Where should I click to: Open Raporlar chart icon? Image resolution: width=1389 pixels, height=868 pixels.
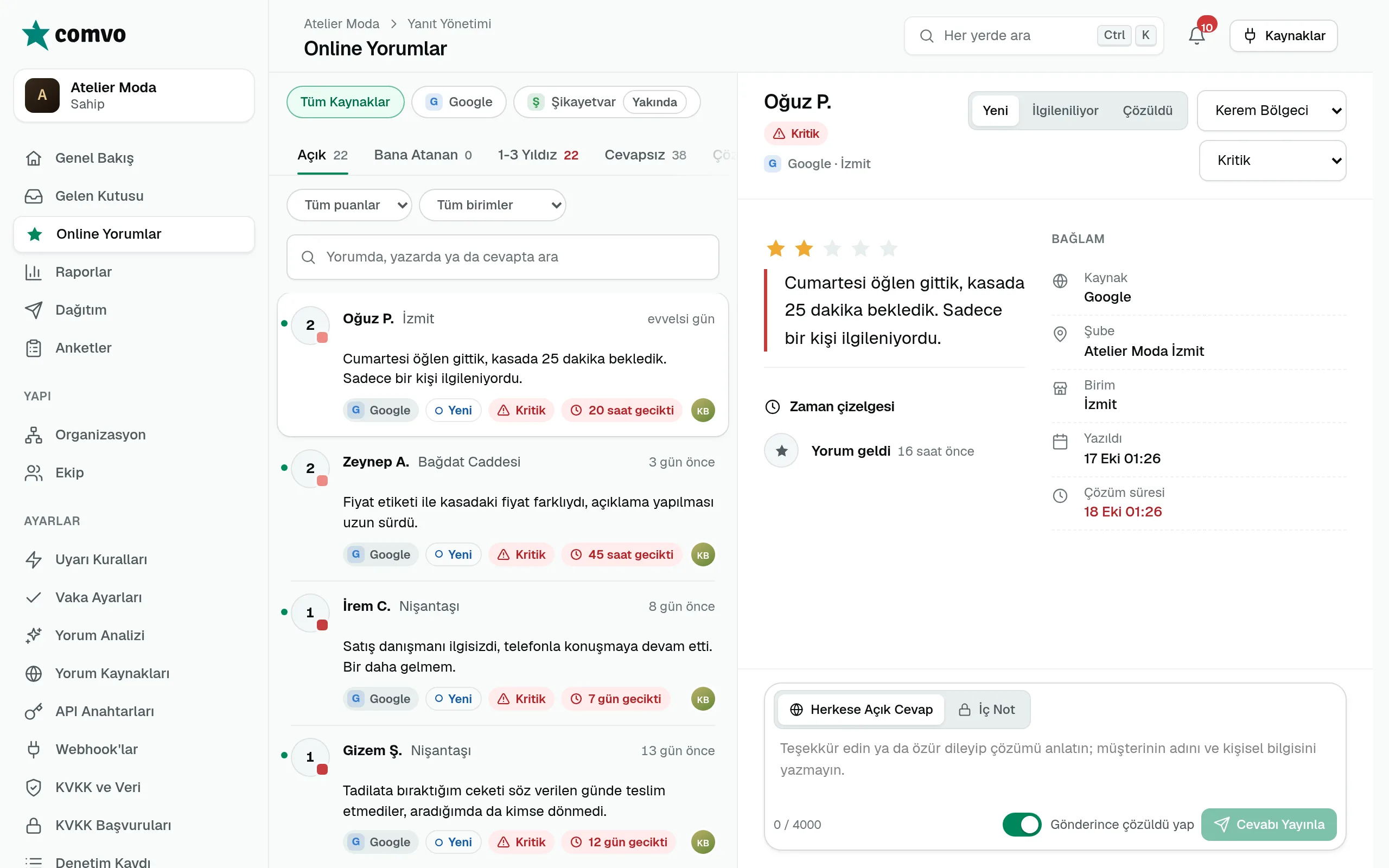coord(33,272)
